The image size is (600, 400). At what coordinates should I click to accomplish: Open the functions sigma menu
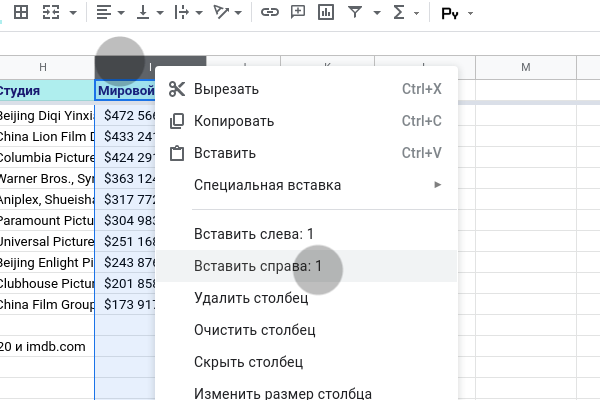click(x=399, y=13)
